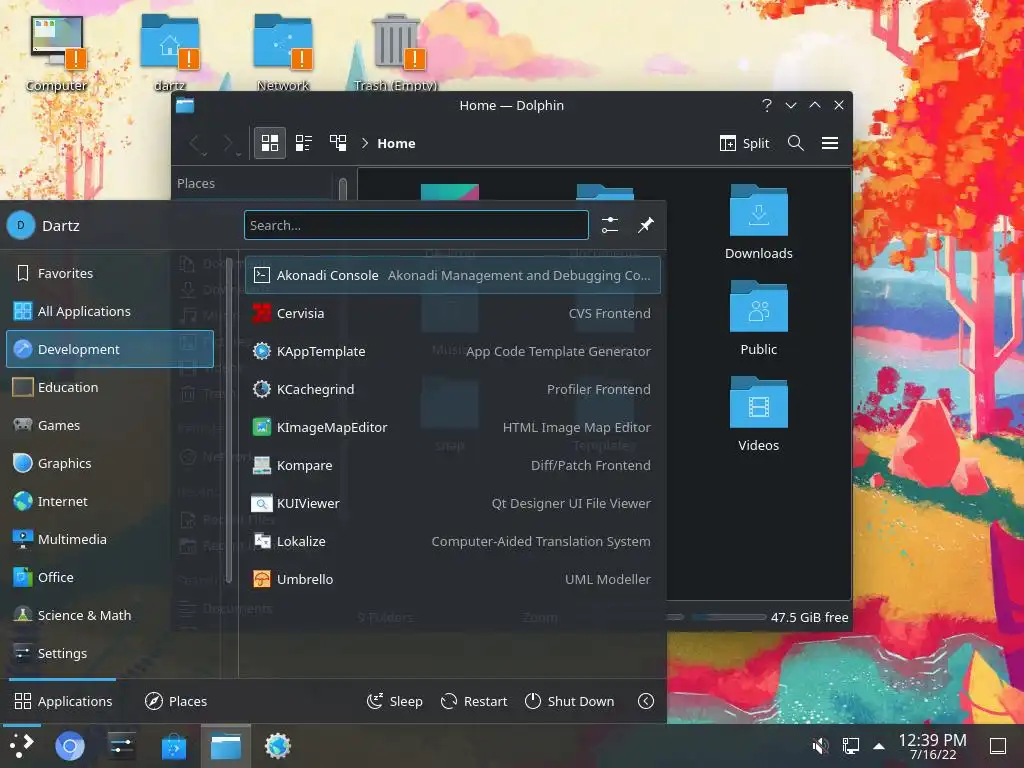Open Science & Math category
The height and width of the screenshot is (768, 1024).
click(110, 615)
